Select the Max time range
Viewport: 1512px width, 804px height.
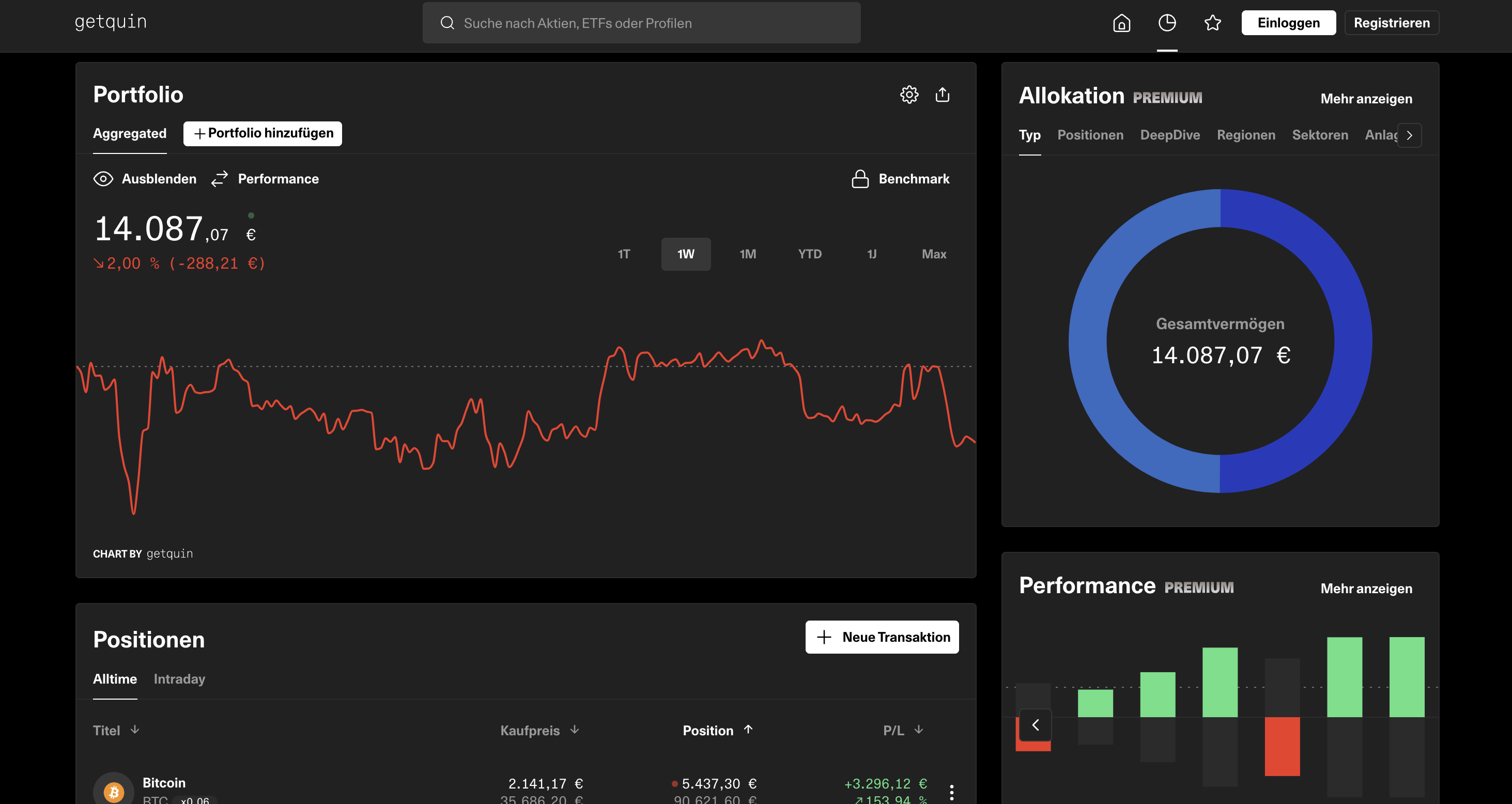(x=934, y=254)
